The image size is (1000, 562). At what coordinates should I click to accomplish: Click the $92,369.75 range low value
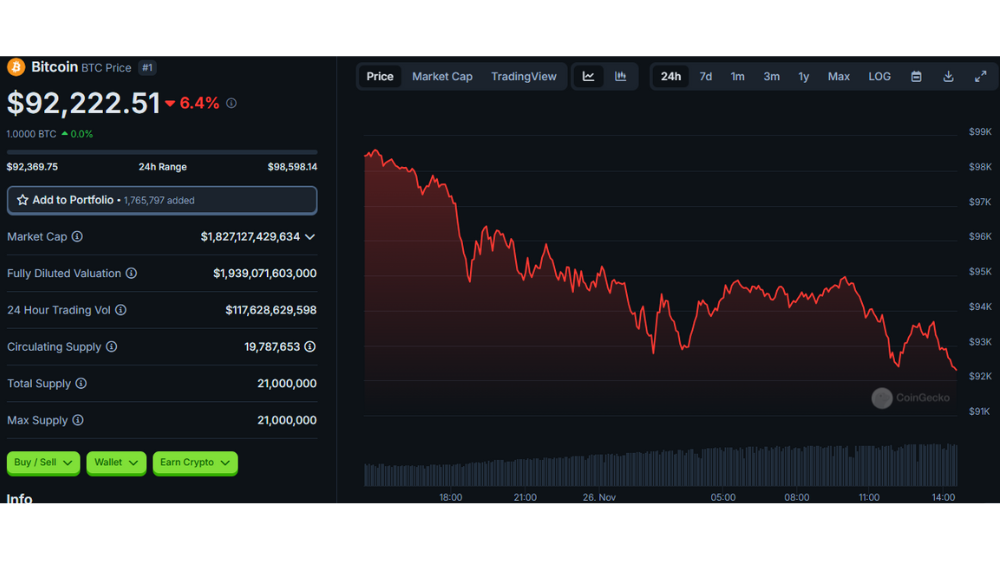32,167
